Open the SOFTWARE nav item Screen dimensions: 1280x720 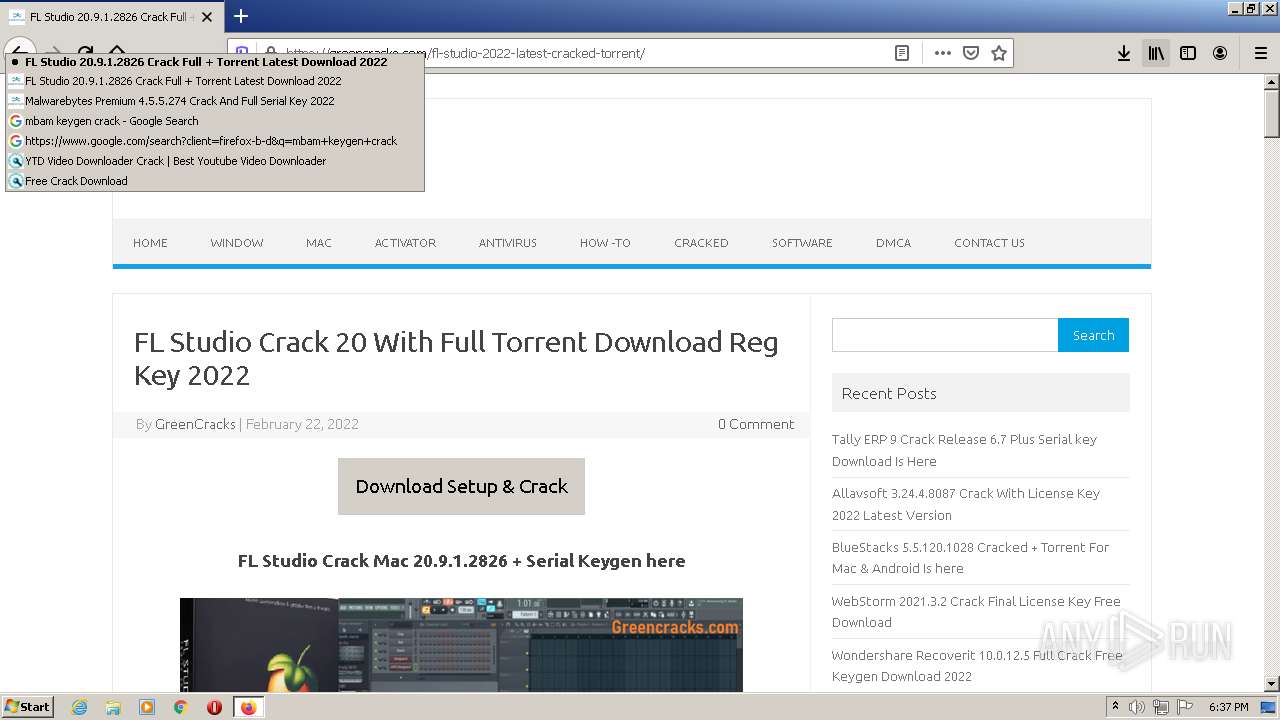coord(802,243)
